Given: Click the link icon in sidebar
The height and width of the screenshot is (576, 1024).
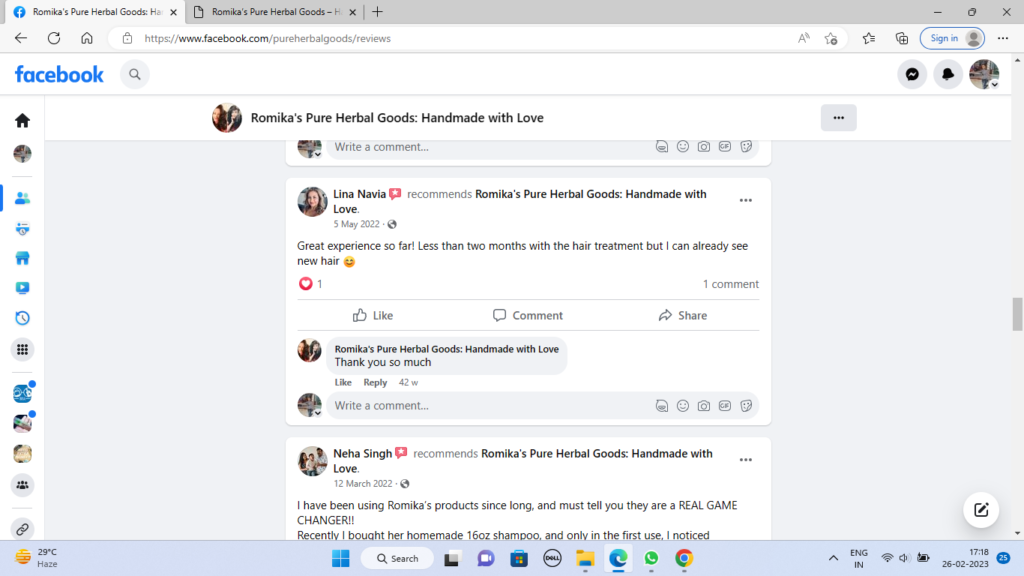Looking at the screenshot, I should (x=22, y=529).
